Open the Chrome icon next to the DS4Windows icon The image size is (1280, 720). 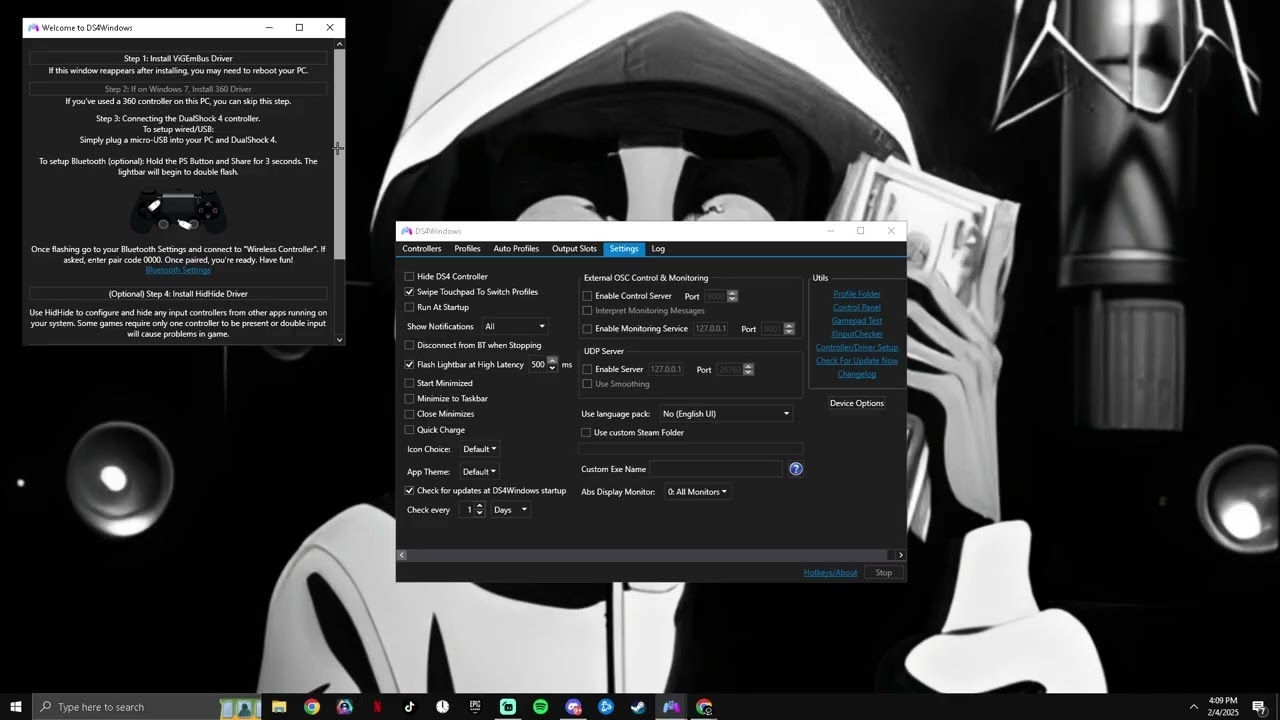(x=704, y=707)
